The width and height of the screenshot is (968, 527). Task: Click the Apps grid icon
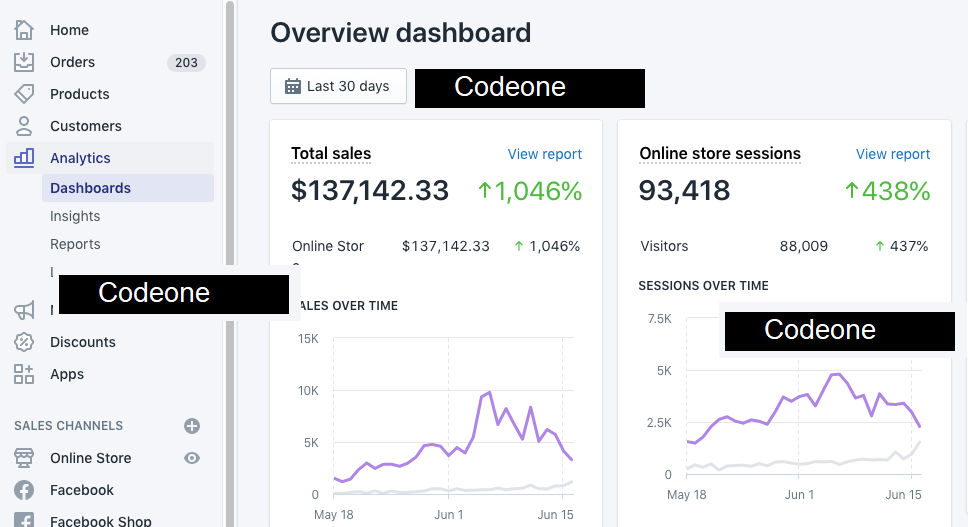24,374
